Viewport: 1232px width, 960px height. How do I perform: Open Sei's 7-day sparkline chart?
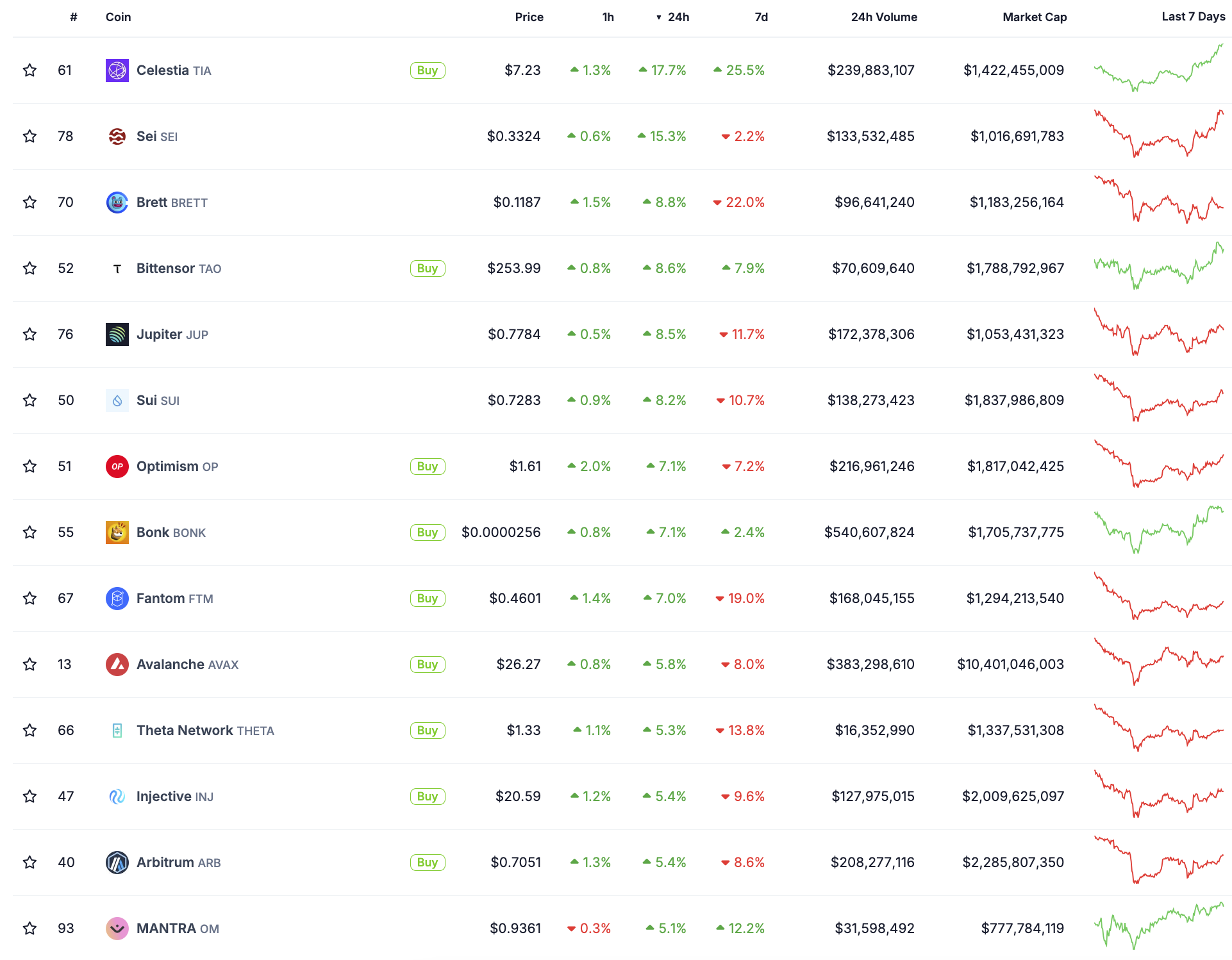pyautogui.click(x=1159, y=134)
